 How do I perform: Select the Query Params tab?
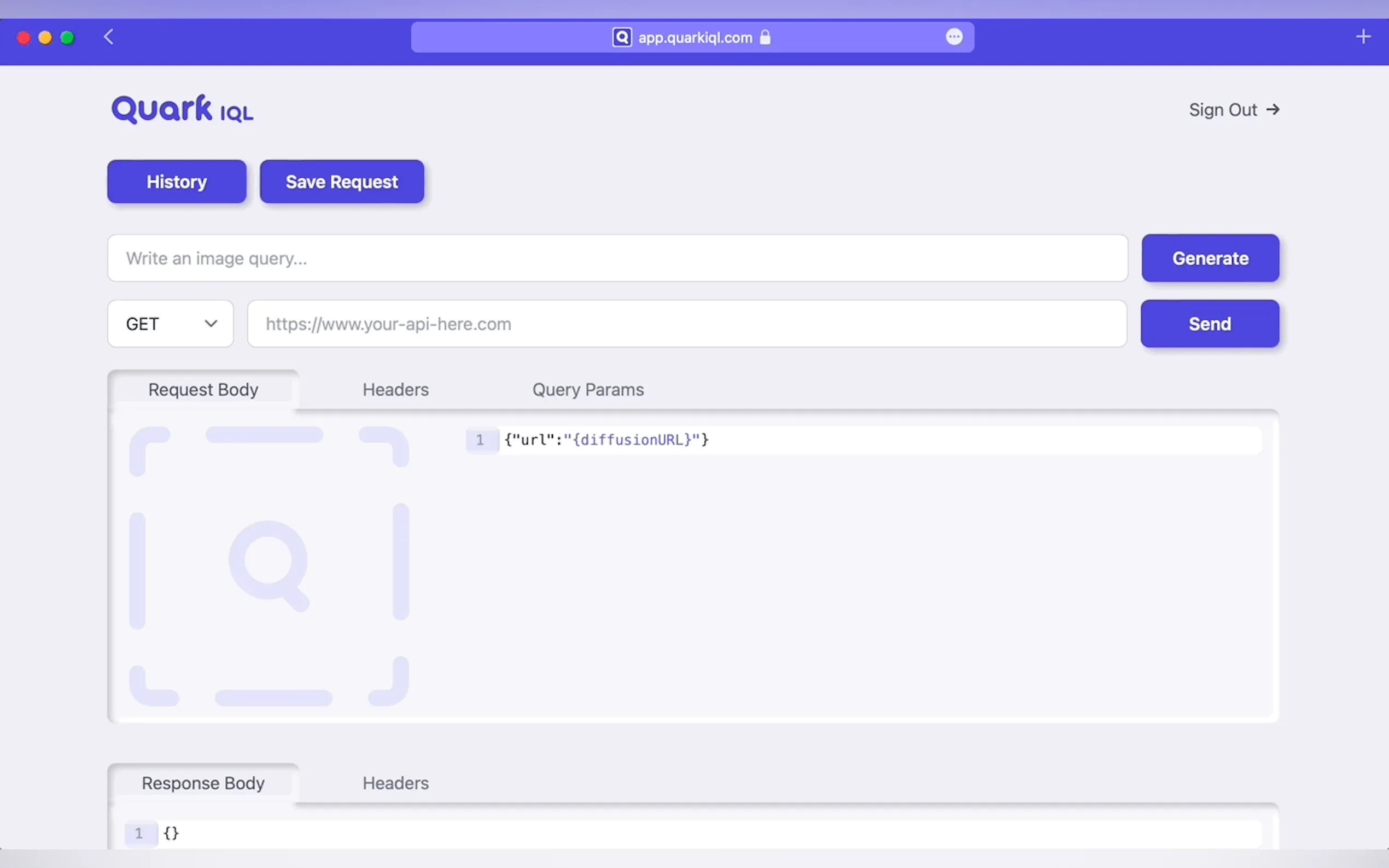588,390
